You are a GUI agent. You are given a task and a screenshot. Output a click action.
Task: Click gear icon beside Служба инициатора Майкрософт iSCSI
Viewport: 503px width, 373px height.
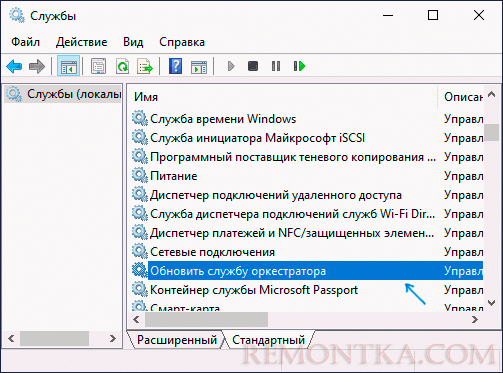pyautogui.click(x=139, y=137)
